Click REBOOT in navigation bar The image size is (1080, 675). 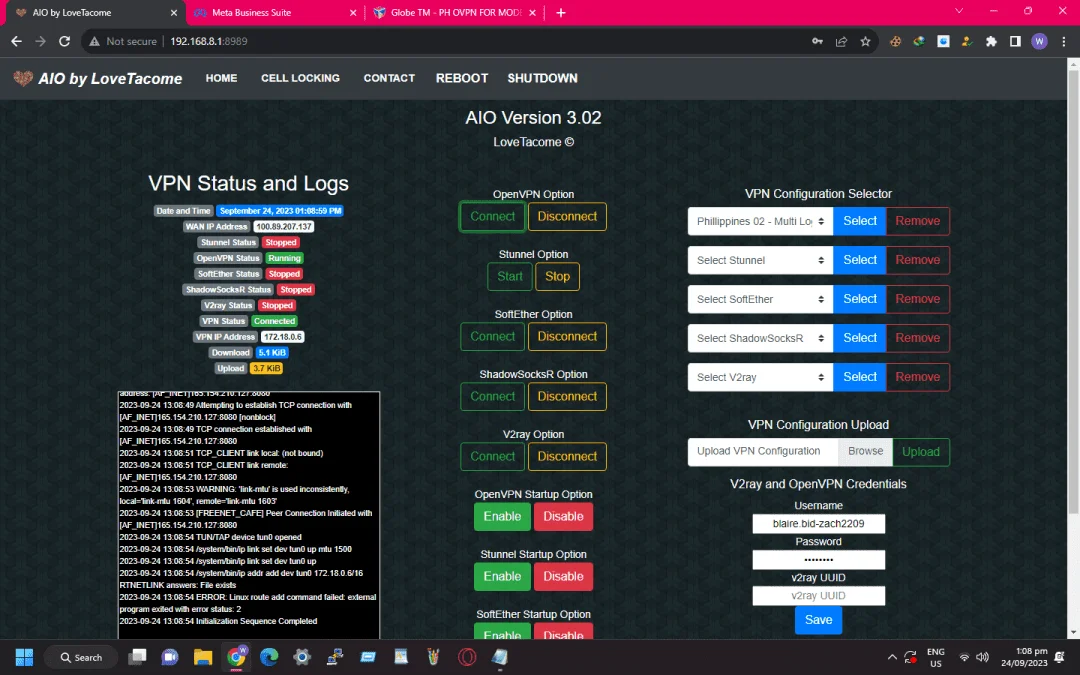tap(461, 79)
